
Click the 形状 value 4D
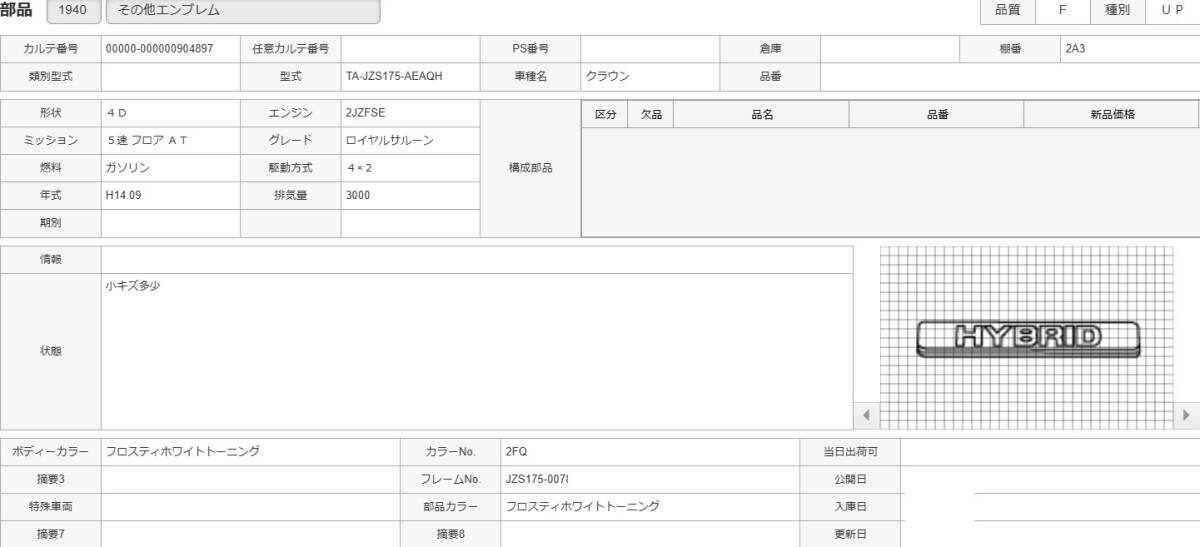(116, 113)
